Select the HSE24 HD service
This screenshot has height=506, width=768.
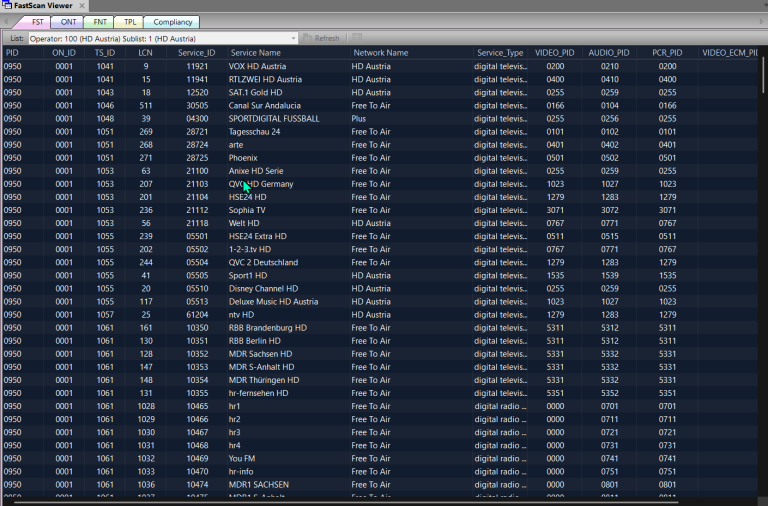click(x=247, y=197)
